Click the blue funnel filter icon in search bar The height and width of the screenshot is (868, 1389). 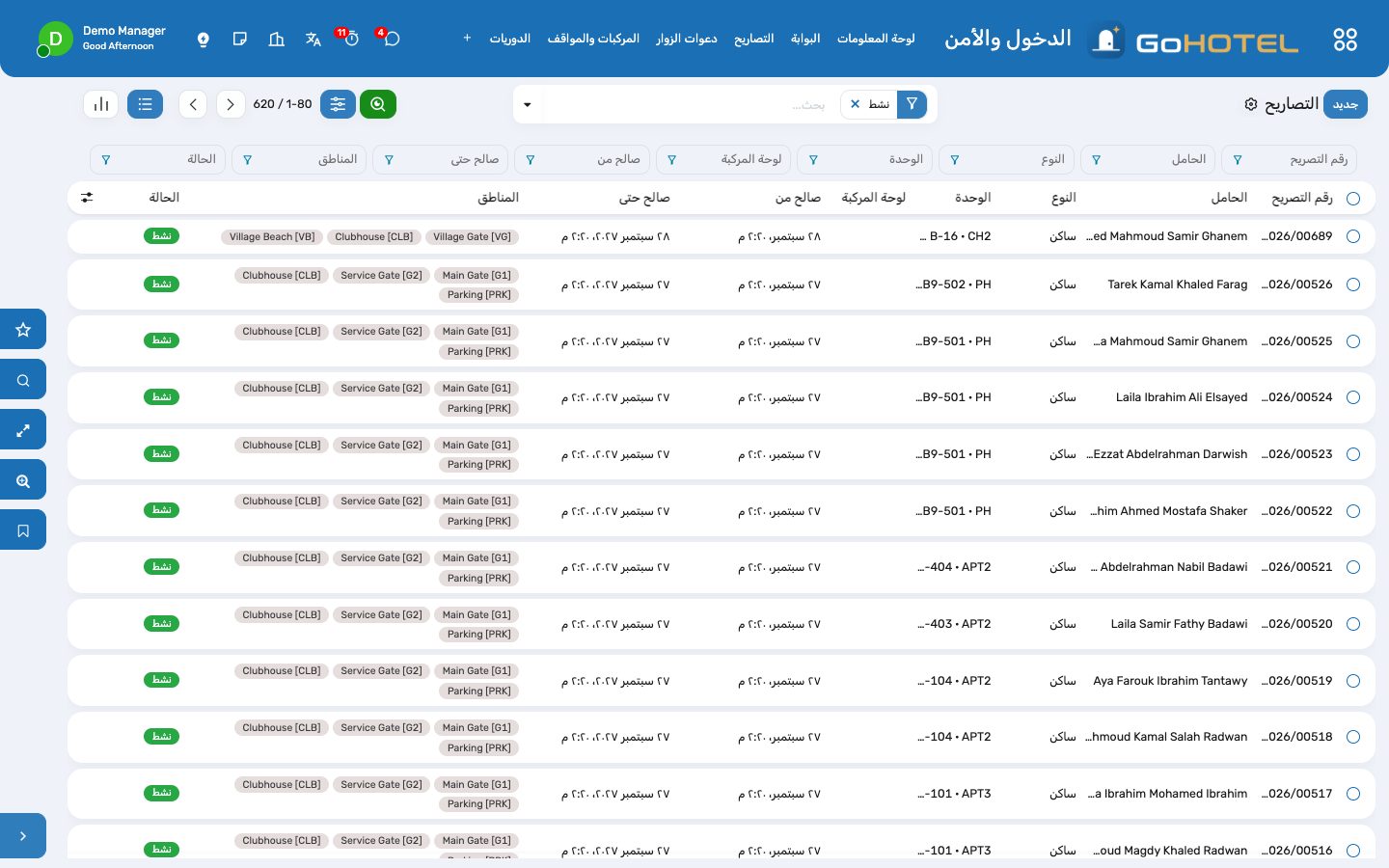click(912, 104)
